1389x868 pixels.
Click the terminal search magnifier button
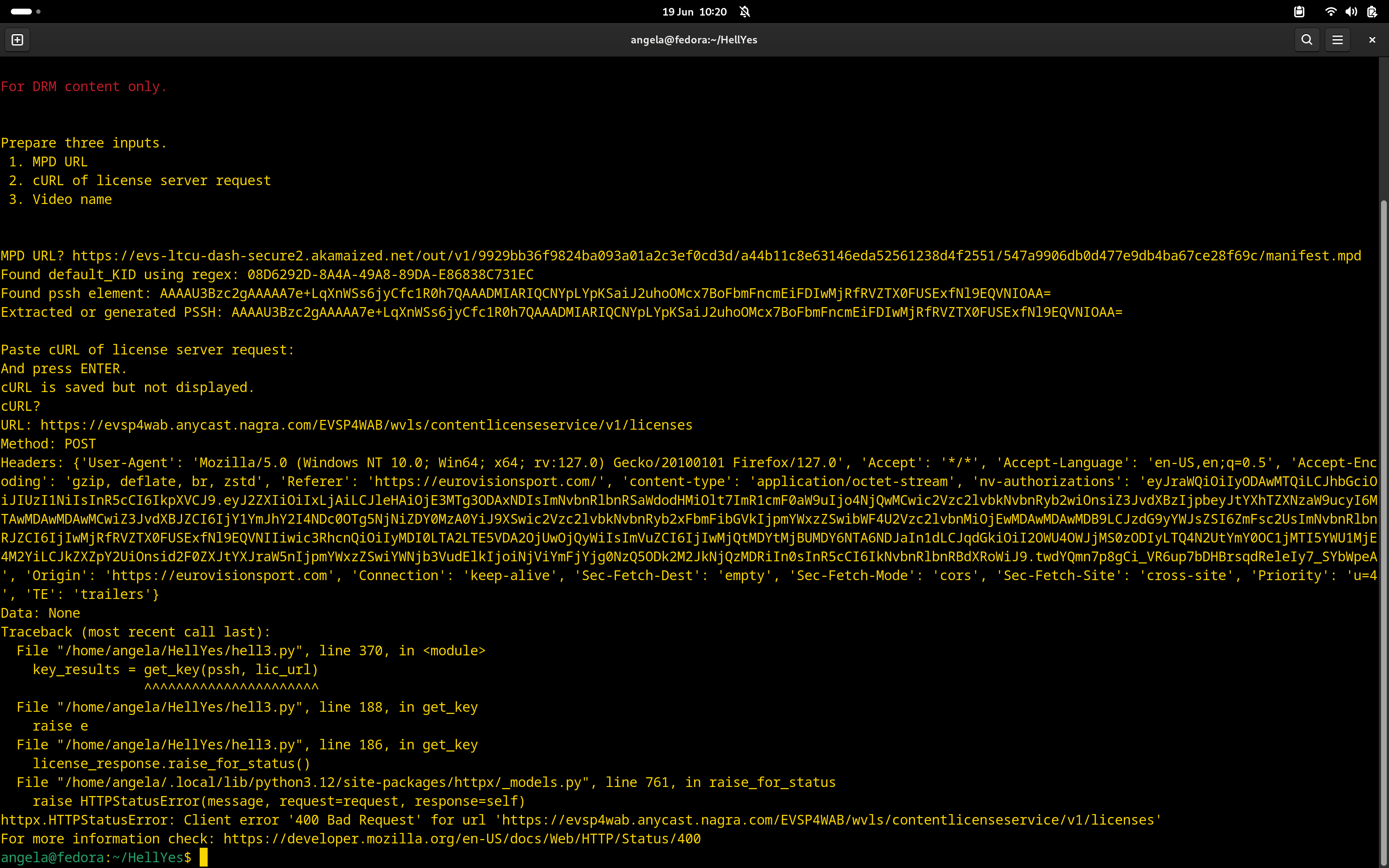(x=1307, y=40)
